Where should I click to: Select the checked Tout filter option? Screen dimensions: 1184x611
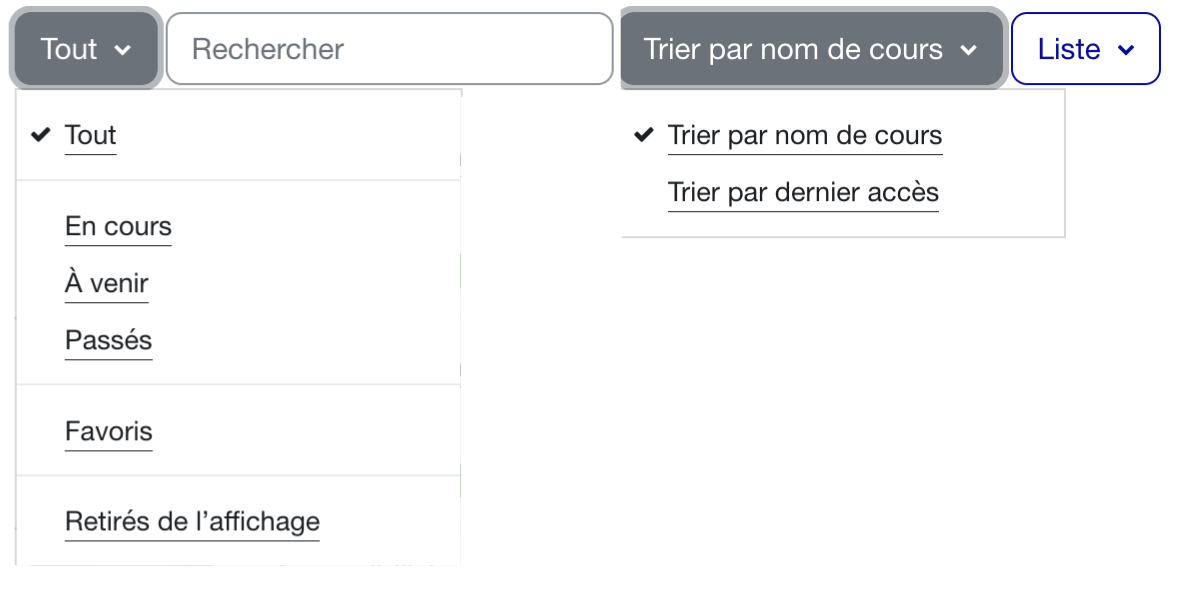pos(91,136)
